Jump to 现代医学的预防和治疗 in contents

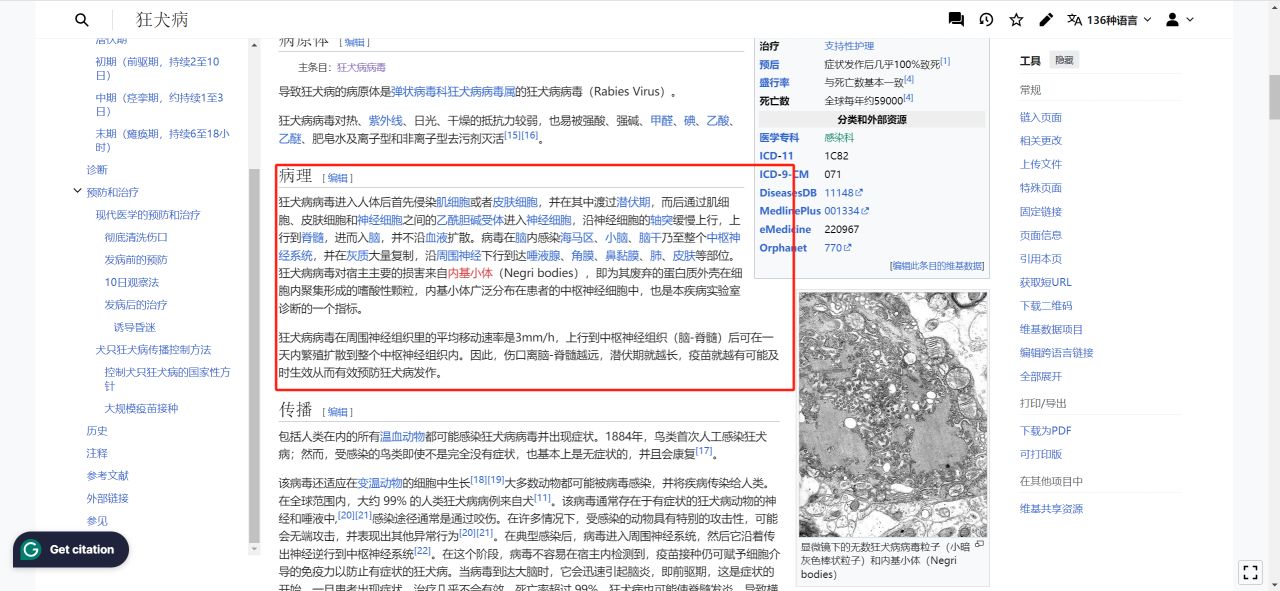(x=148, y=215)
